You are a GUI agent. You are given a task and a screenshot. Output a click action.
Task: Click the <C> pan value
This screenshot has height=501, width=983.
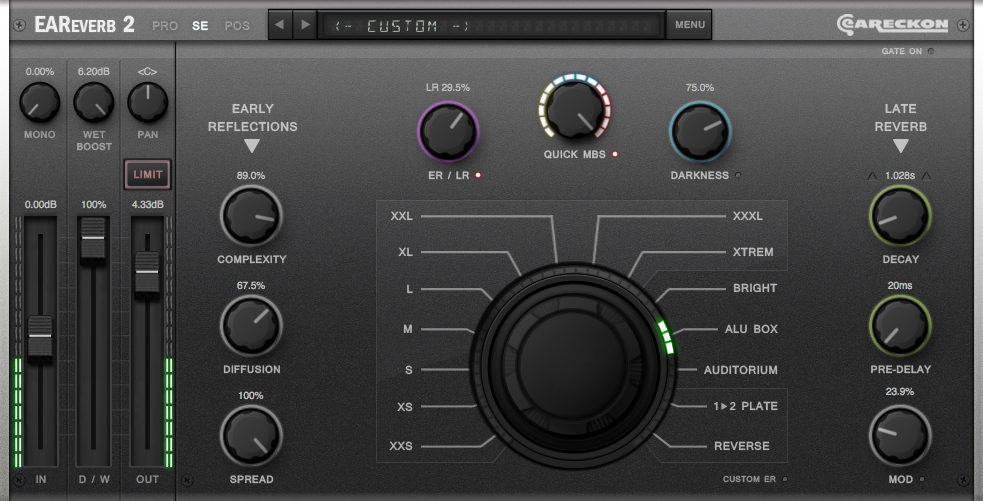tap(147, 71)
